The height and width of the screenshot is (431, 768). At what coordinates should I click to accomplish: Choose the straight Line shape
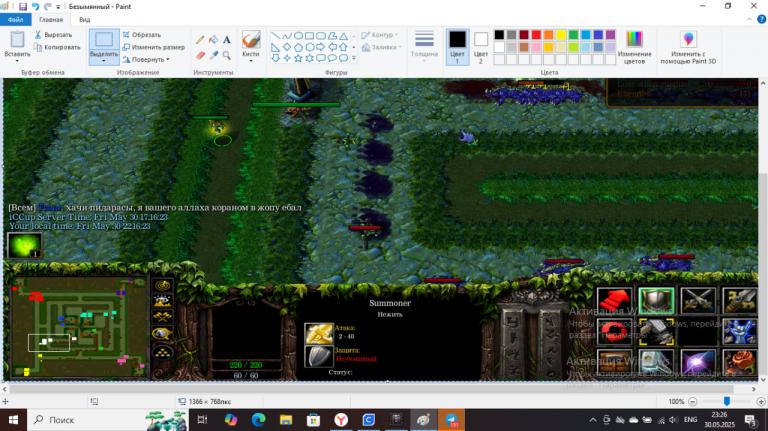click(276, 36)
